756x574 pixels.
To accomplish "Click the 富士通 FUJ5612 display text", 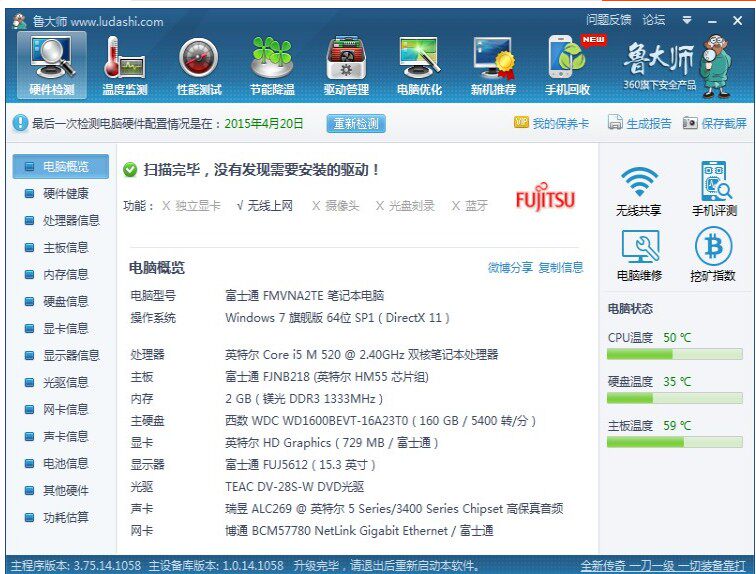I will point(300,465).
